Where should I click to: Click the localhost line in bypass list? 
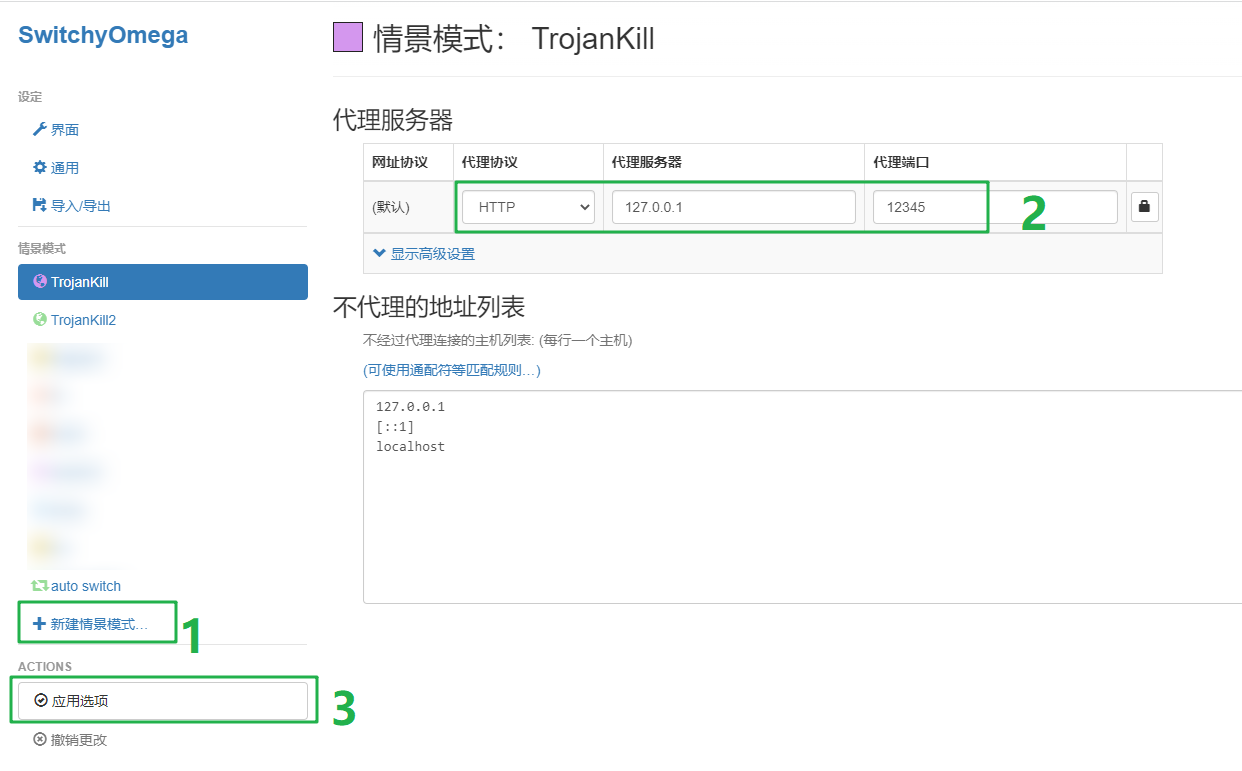coord(410,447)
